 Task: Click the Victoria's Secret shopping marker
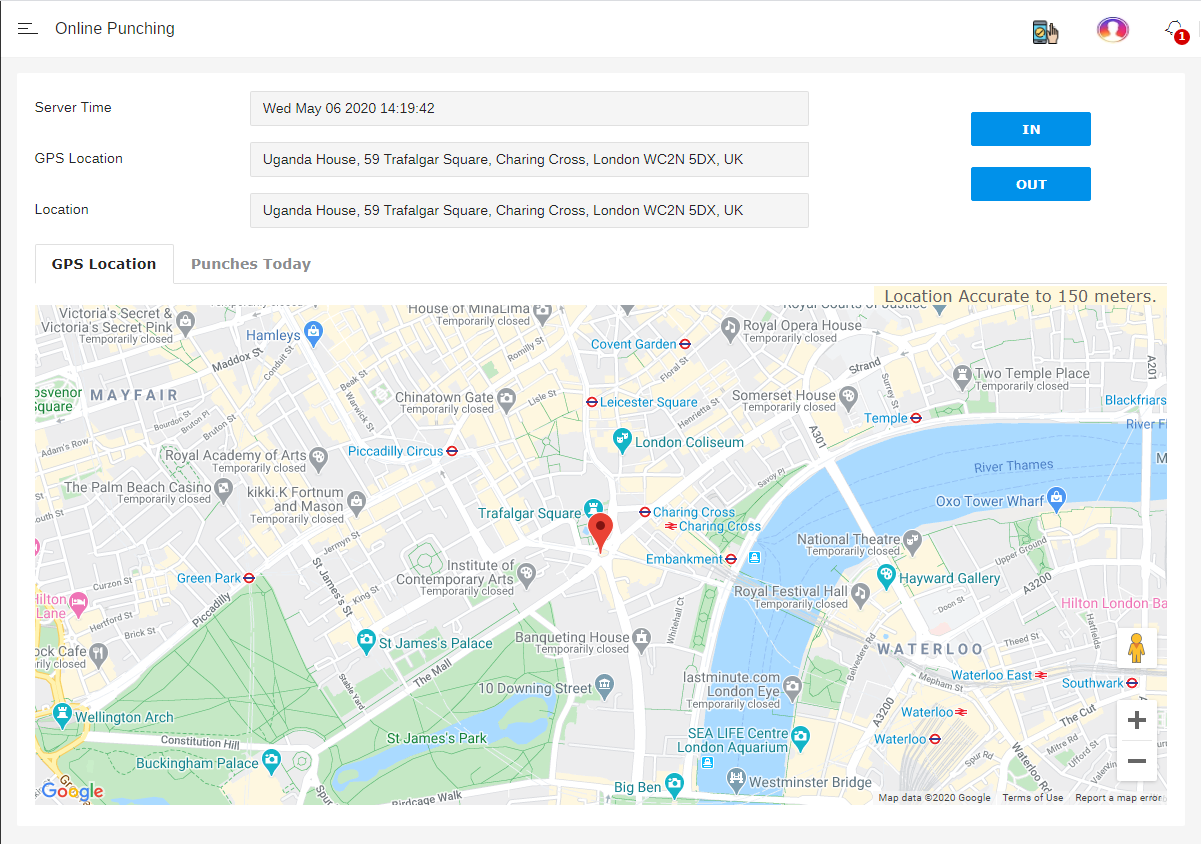tap(186, 322)
